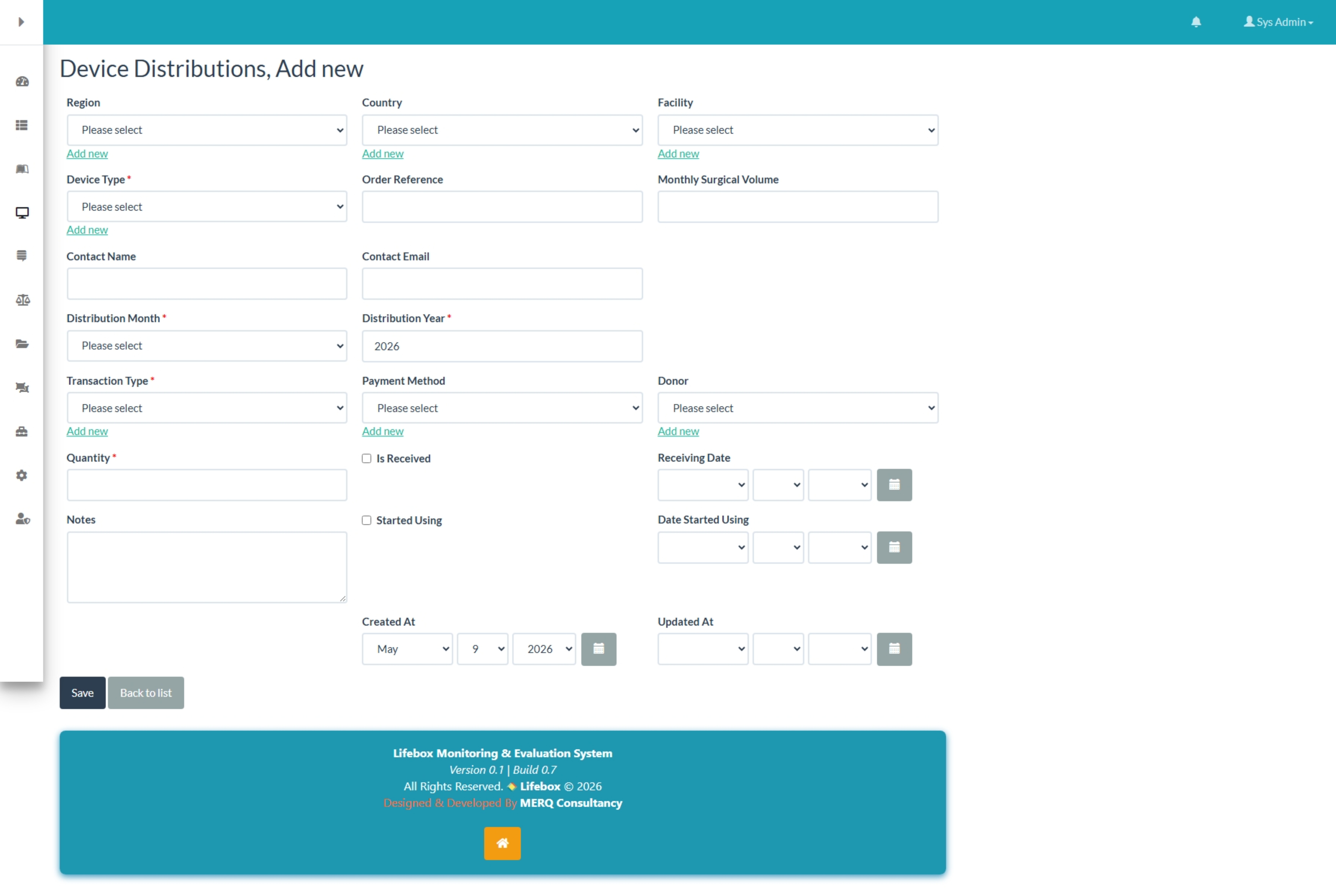Open the Region dropdown
The width and height of the screenshot is (1336, 896).
(207, 130)
